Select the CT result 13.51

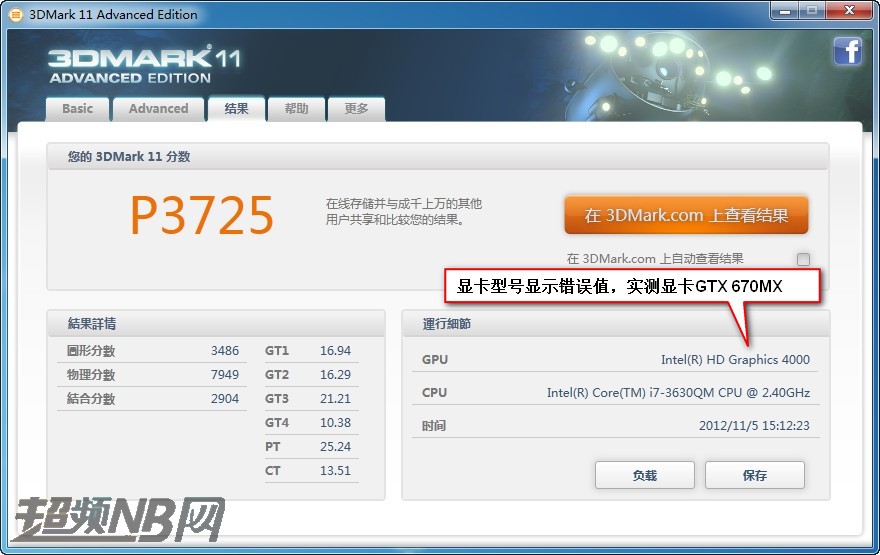(x=335, y=471)
